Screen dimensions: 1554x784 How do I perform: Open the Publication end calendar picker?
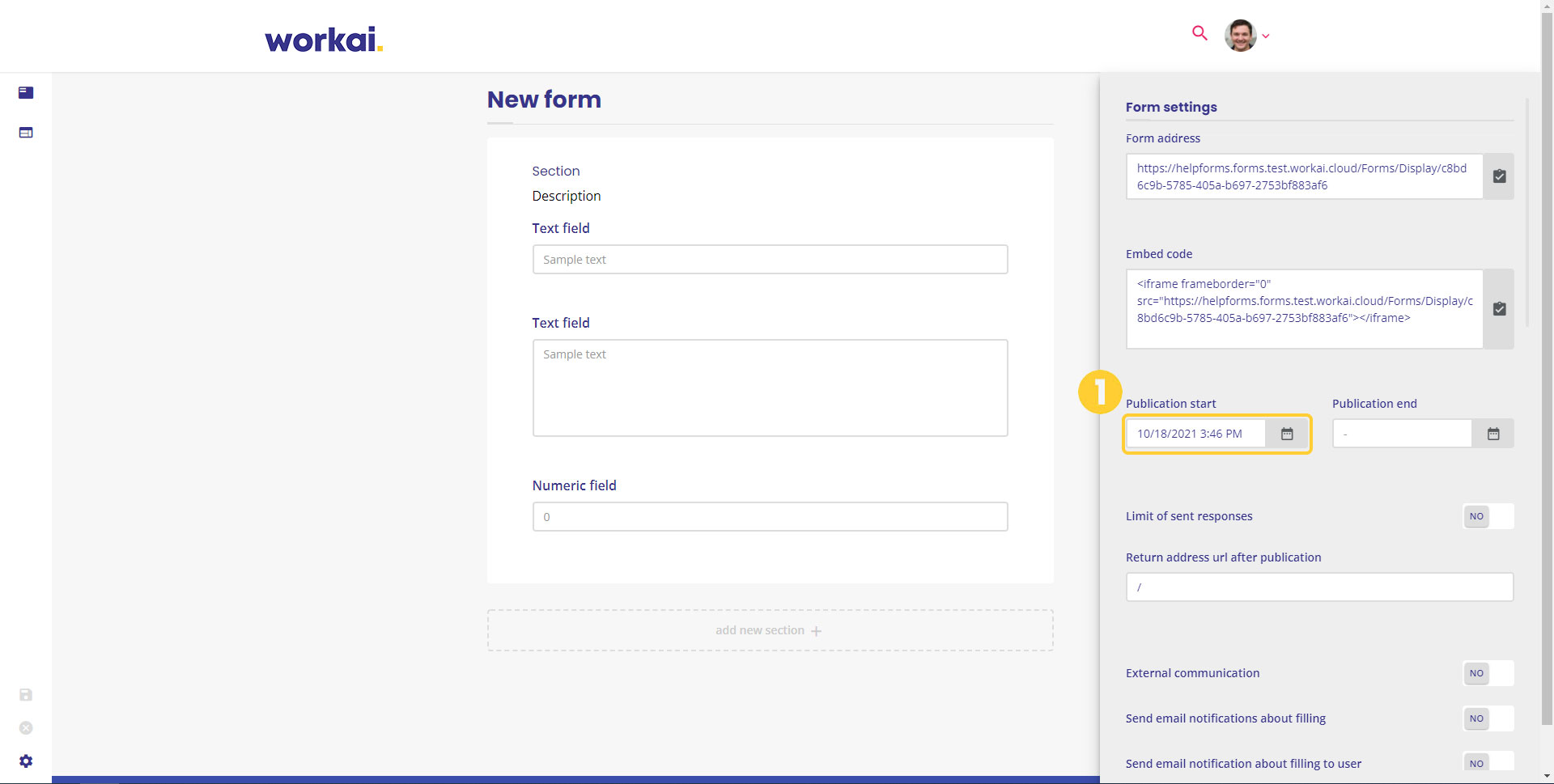[x=1493, y=434]
